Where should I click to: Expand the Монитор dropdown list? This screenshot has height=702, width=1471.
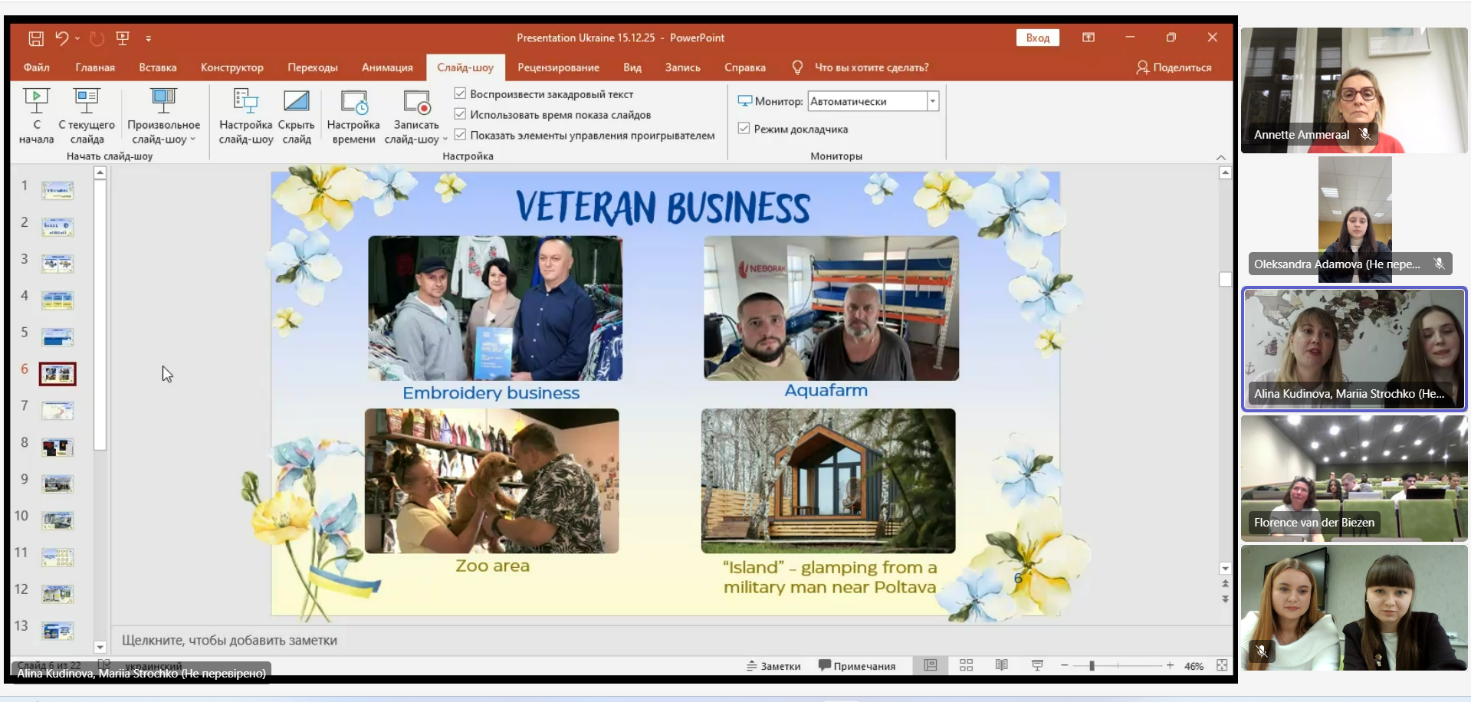[932, 101]
